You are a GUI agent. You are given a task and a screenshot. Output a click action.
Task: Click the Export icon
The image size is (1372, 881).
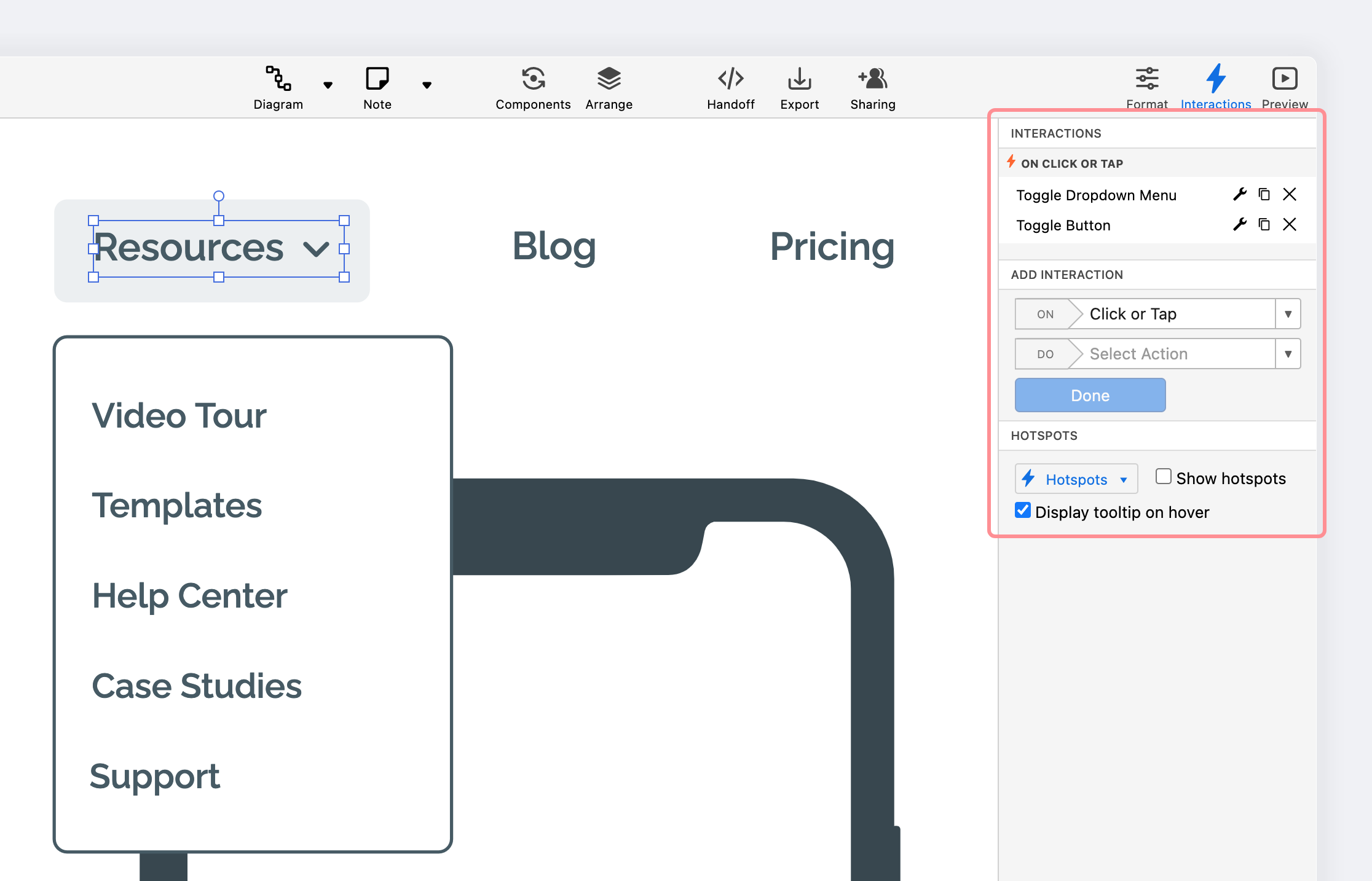click(x=799, y=79)
